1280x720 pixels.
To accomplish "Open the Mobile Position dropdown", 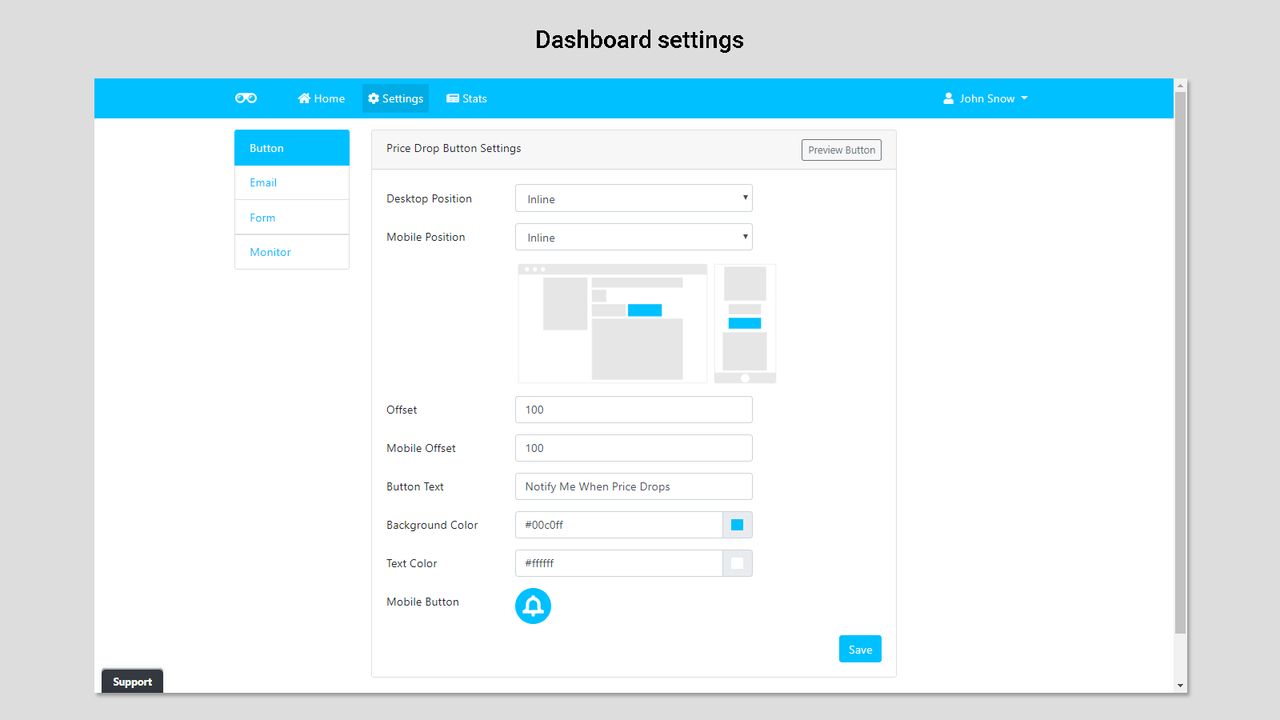I will tap(633, 236).
